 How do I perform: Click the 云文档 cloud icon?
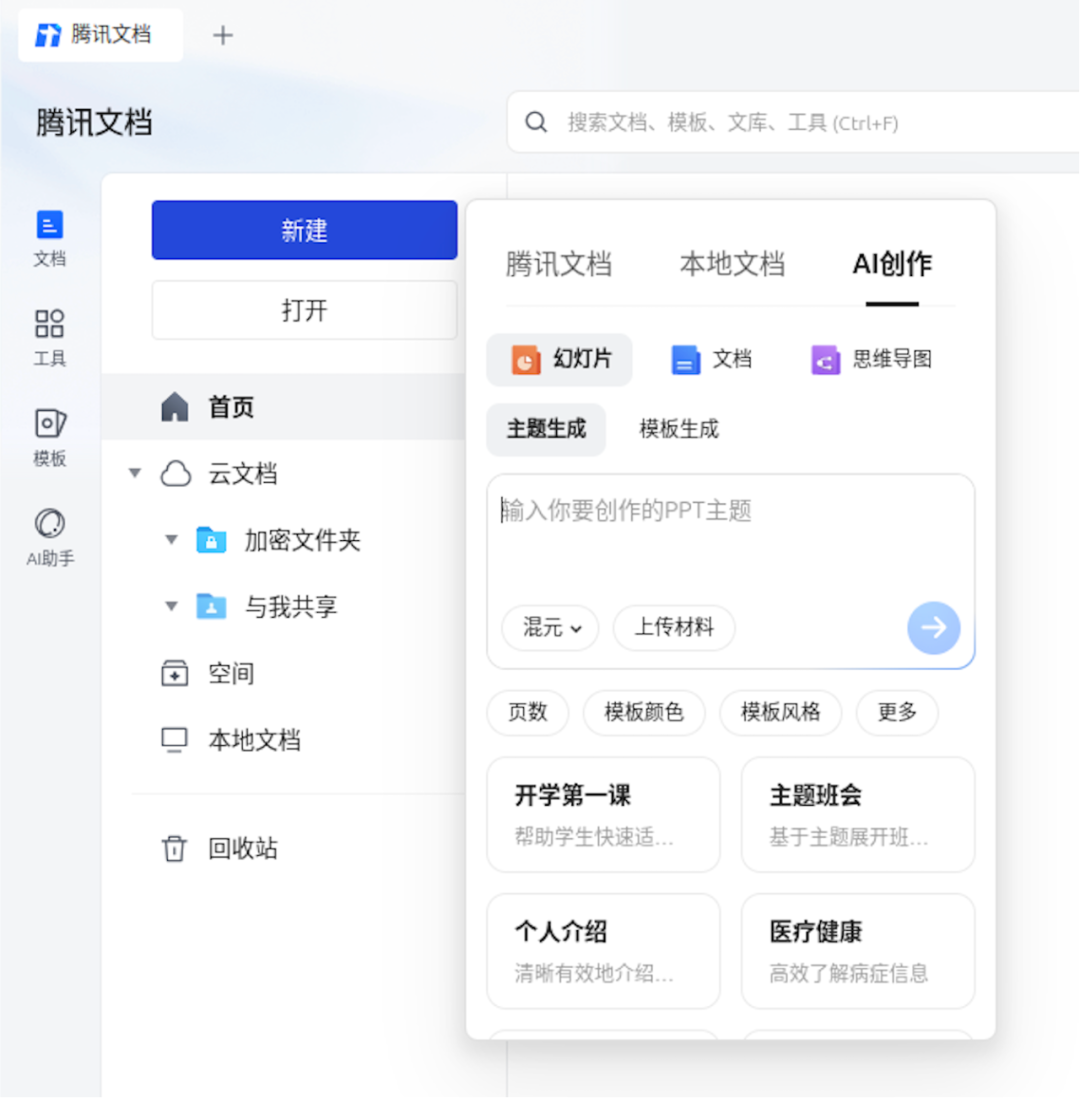coord(176,474)
